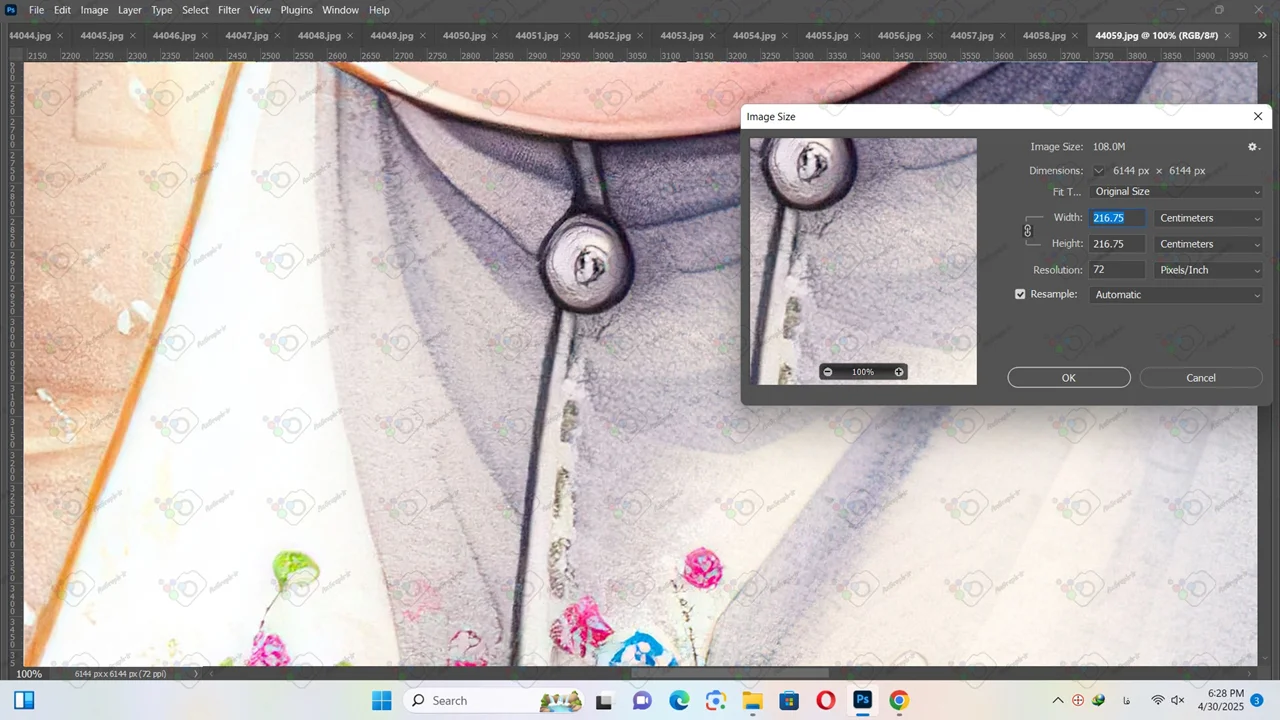Screen dimensions: 1280x720
Task: Open the Fit To Original Size dropdown
Action: coord(1176,192)
